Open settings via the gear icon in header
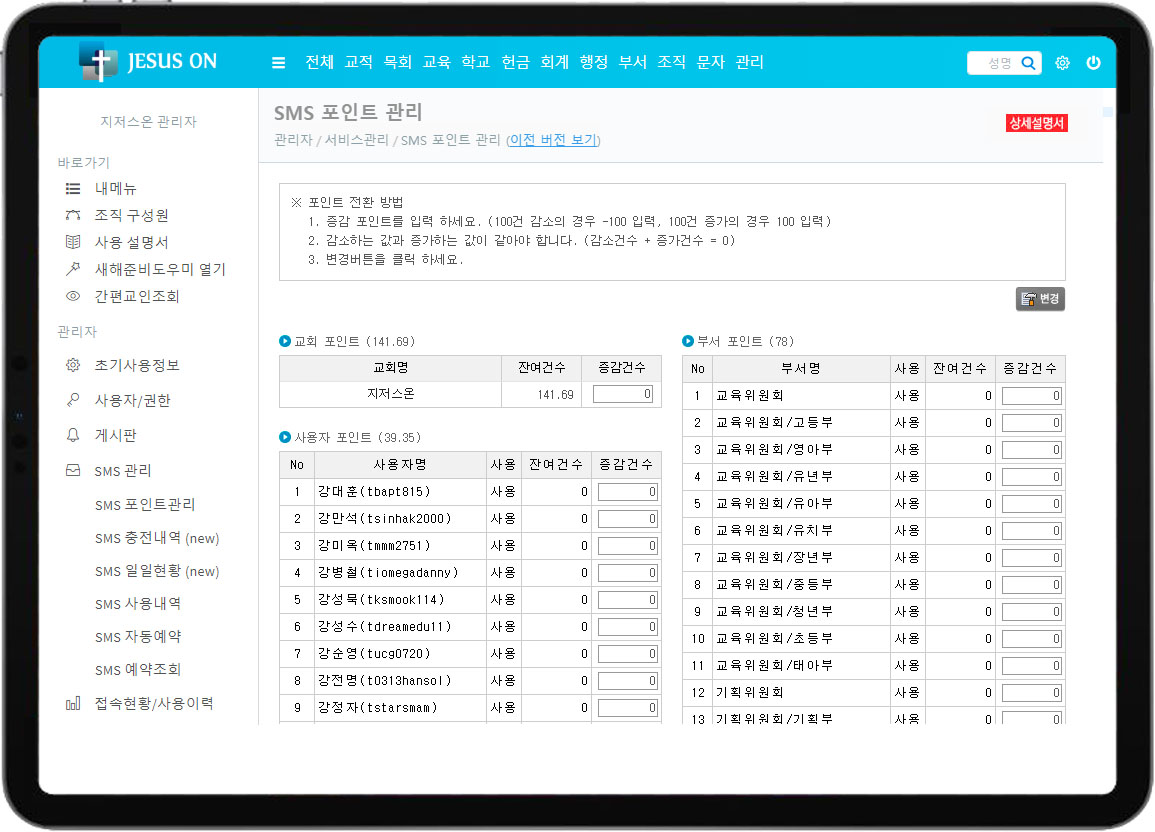Image resolution: width=1155 pixels, height=832 pixels. (1062, 63)
